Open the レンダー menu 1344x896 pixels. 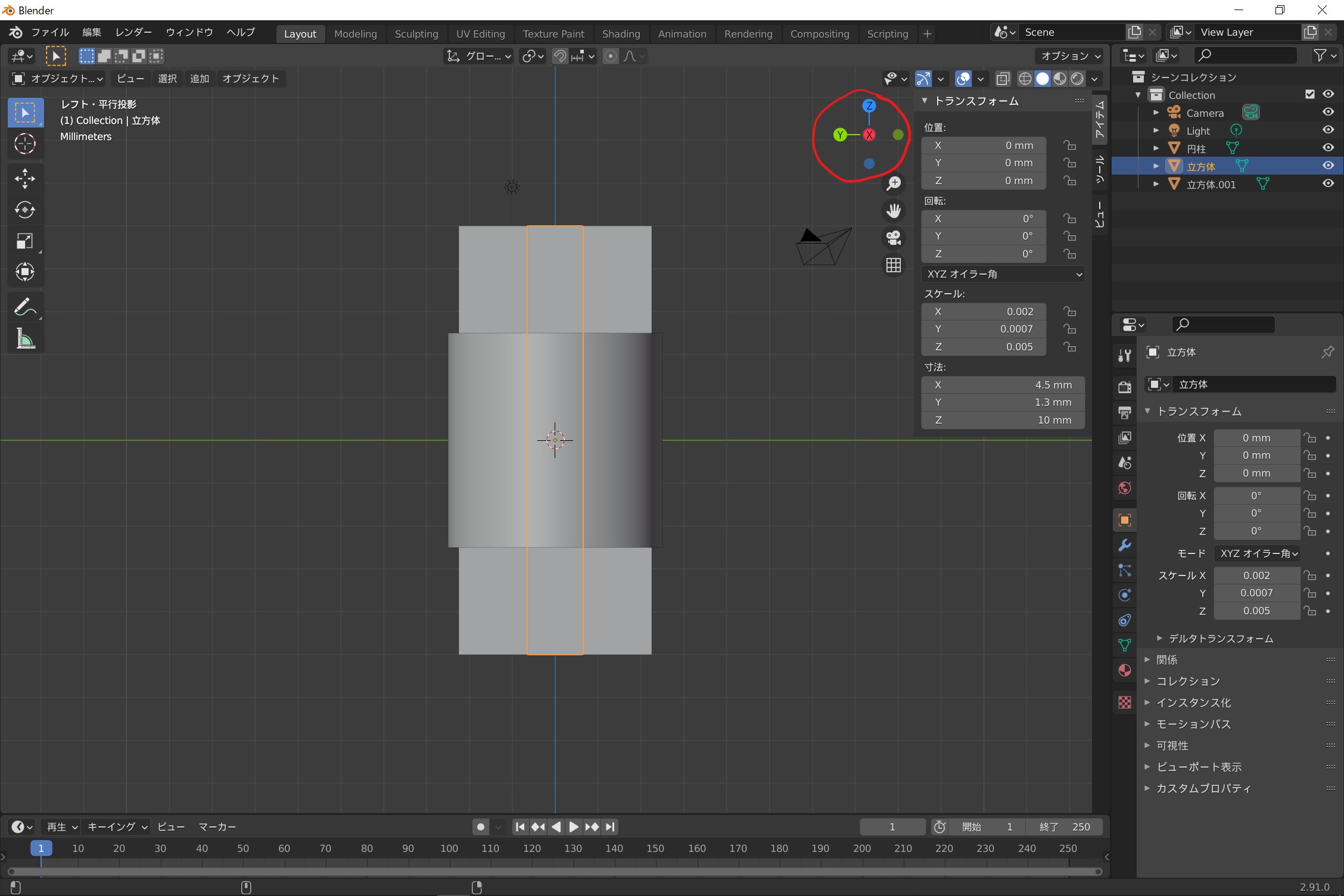coord(133,32)
